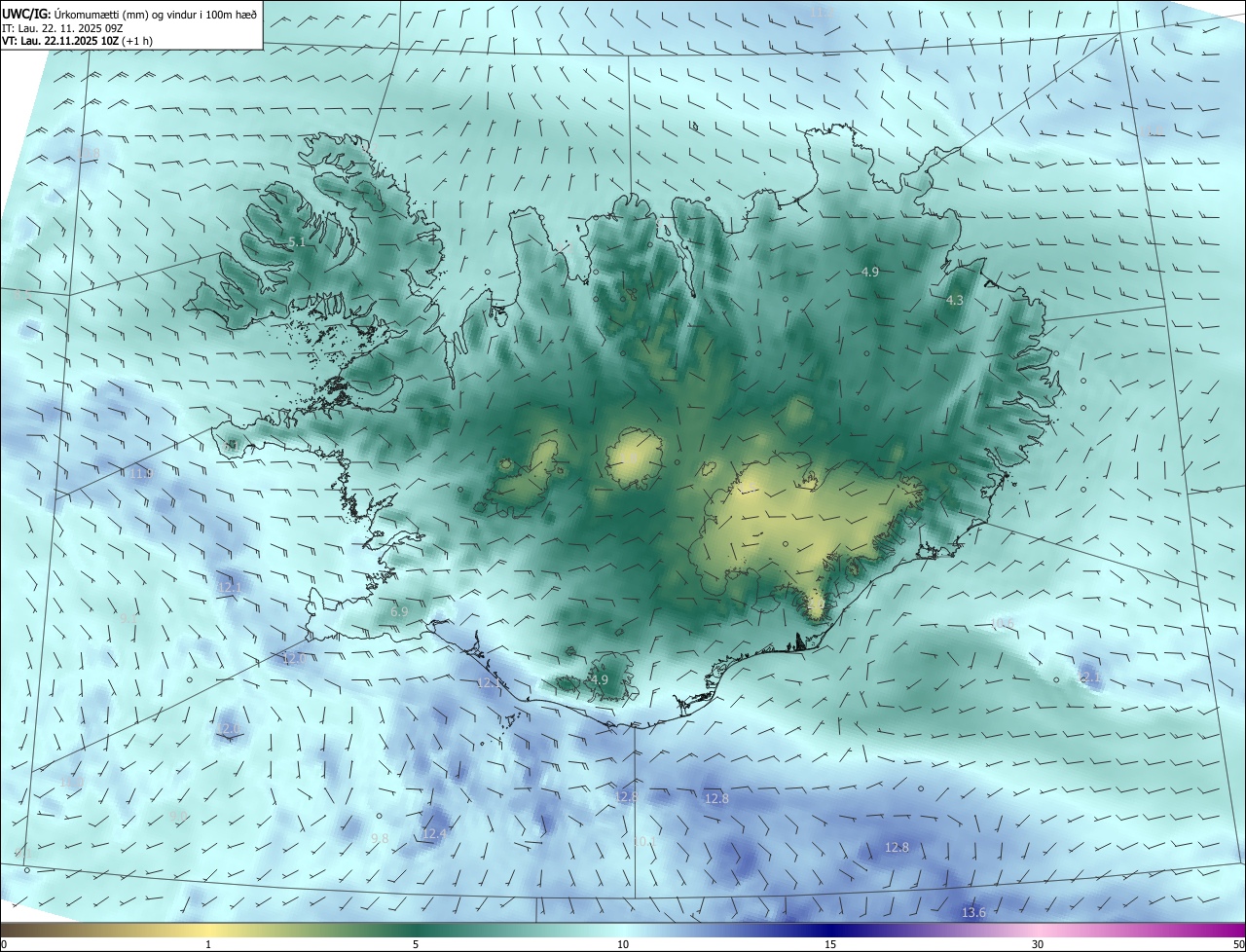Click the 4.3 value label

(955, 301)
